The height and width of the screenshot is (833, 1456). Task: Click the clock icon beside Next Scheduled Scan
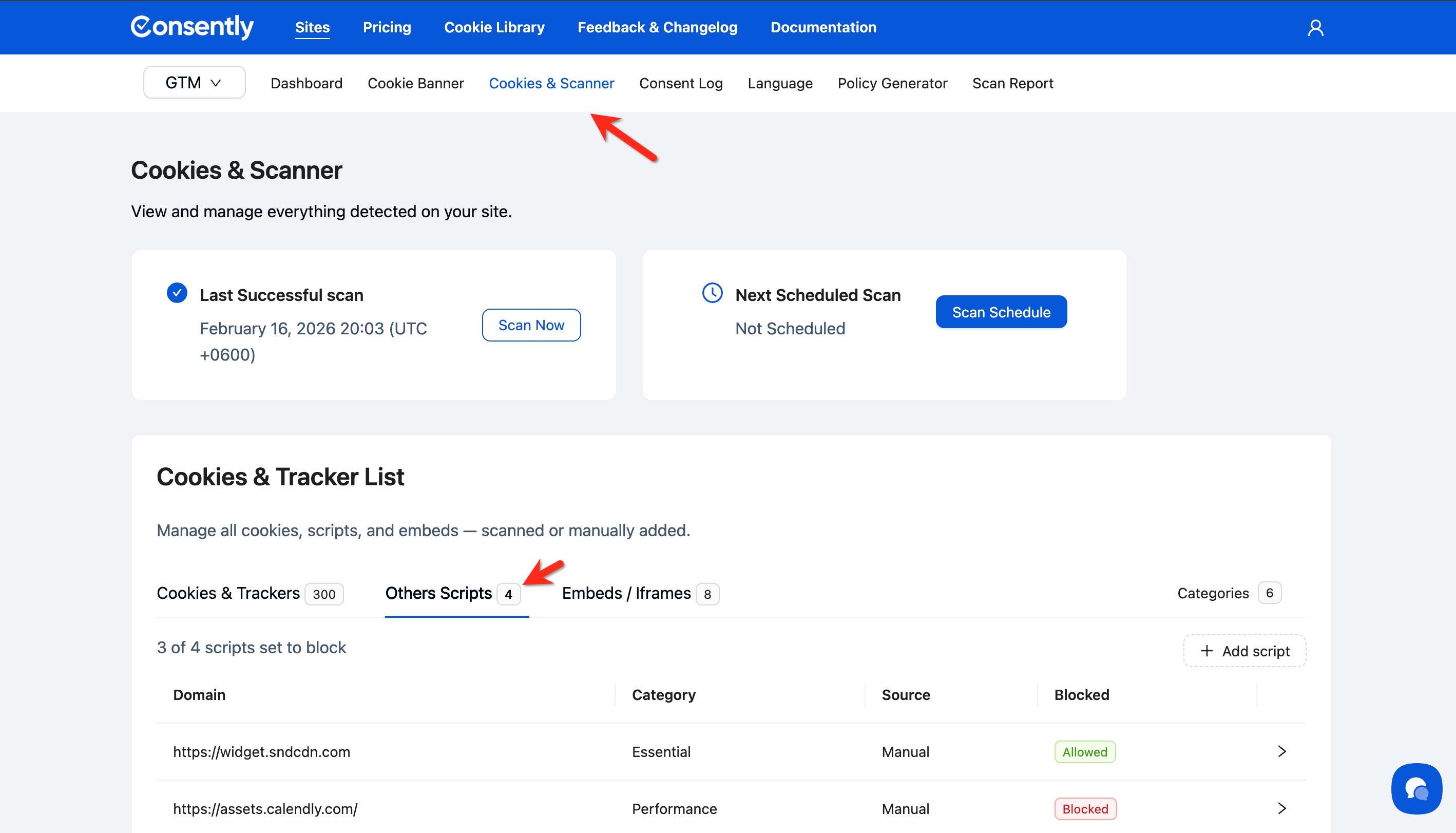pos(712,293)
